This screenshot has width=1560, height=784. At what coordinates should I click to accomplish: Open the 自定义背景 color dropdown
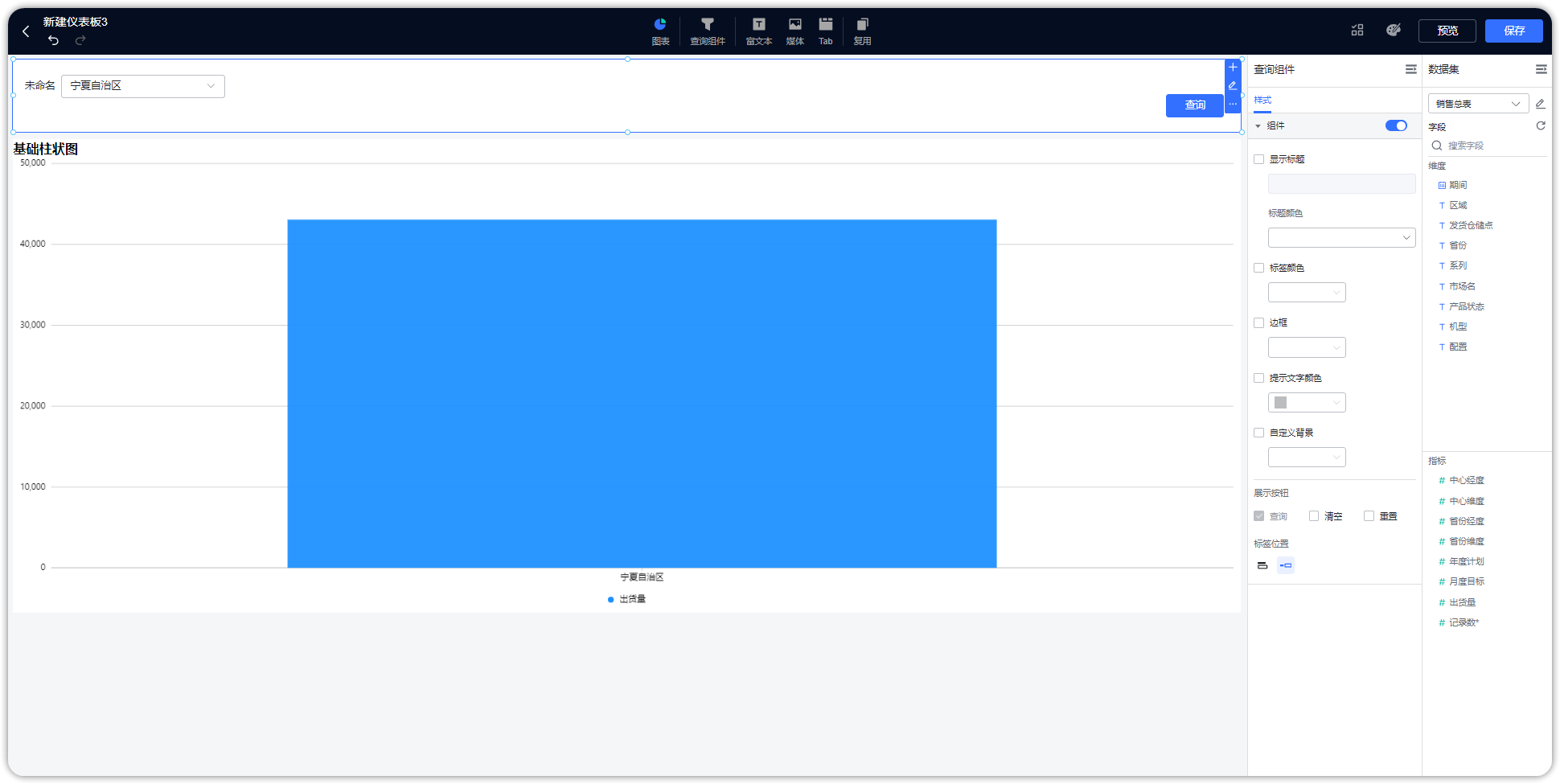1307,458
